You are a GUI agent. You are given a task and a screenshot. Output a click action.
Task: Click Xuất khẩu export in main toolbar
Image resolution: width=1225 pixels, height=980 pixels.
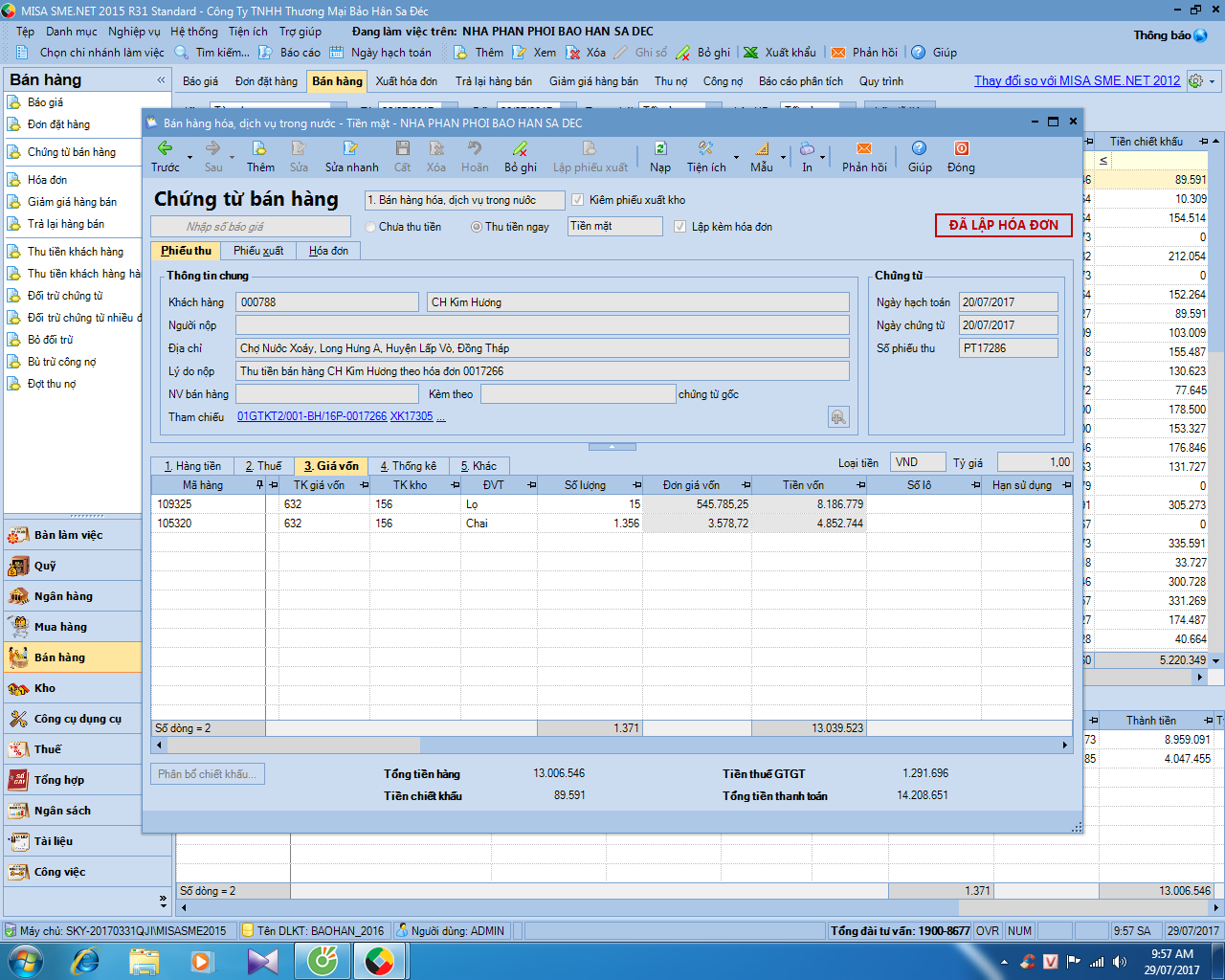click(781, 53)
